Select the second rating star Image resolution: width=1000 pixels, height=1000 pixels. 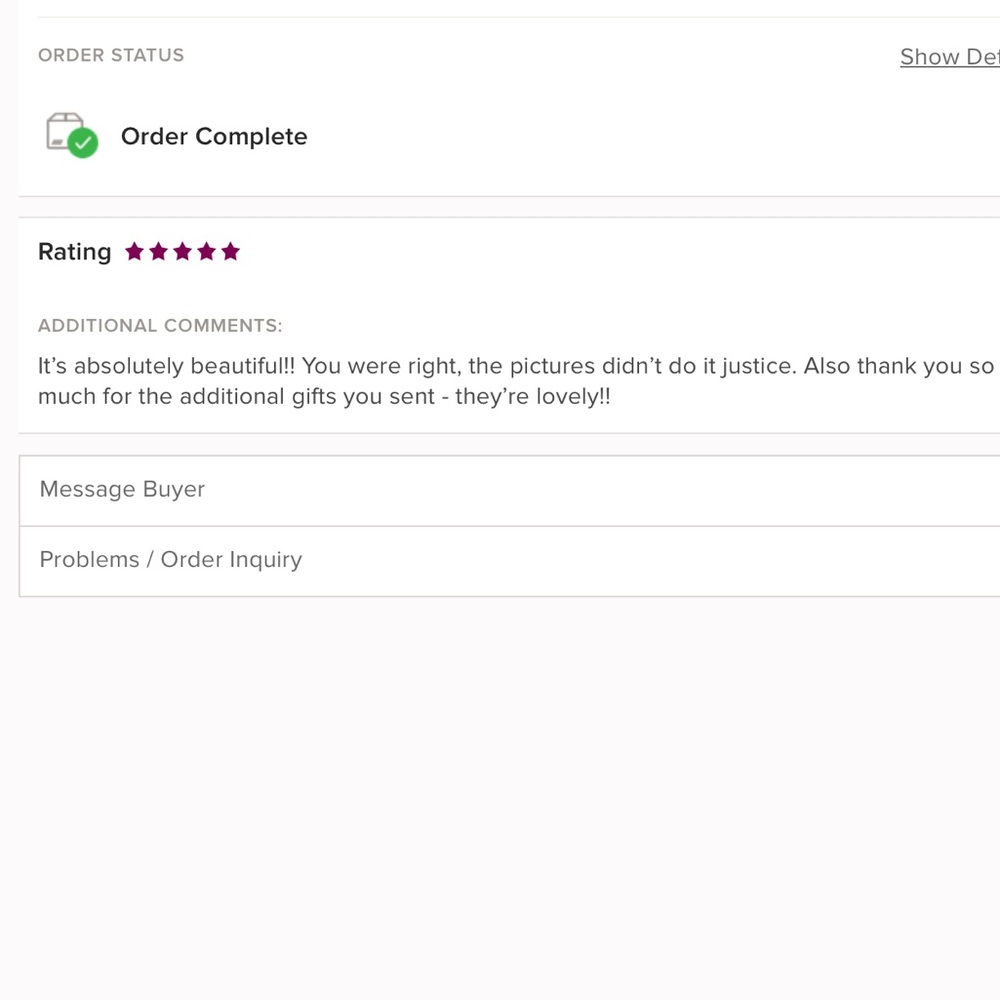[x=158, y=251]
